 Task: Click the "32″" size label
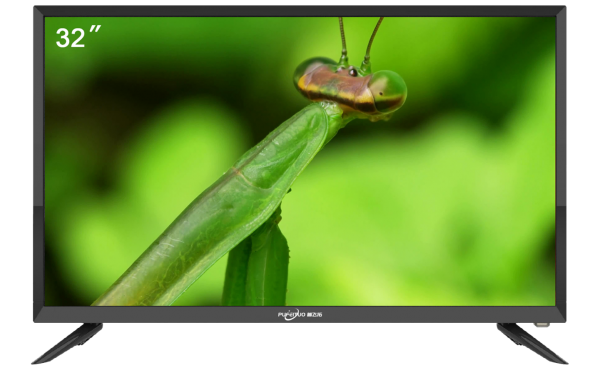78,37
